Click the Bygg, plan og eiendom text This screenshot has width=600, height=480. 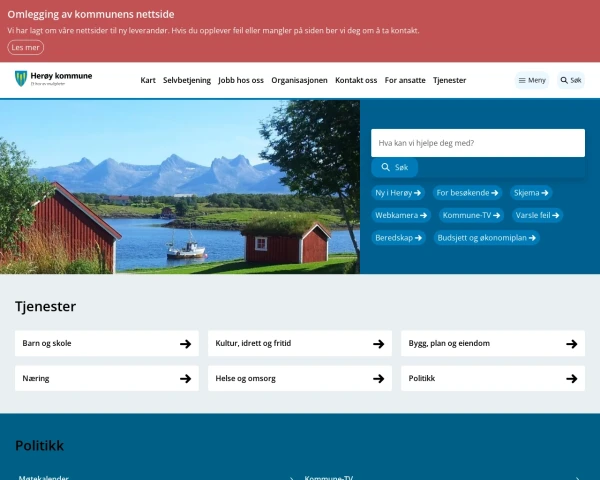(x=449, y=343)
